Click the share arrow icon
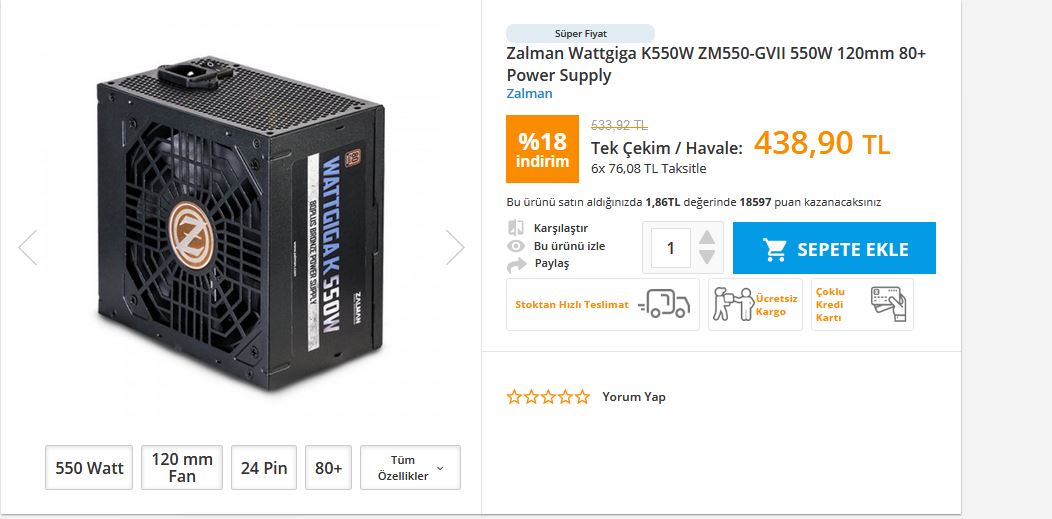 [x=516, y=264]
